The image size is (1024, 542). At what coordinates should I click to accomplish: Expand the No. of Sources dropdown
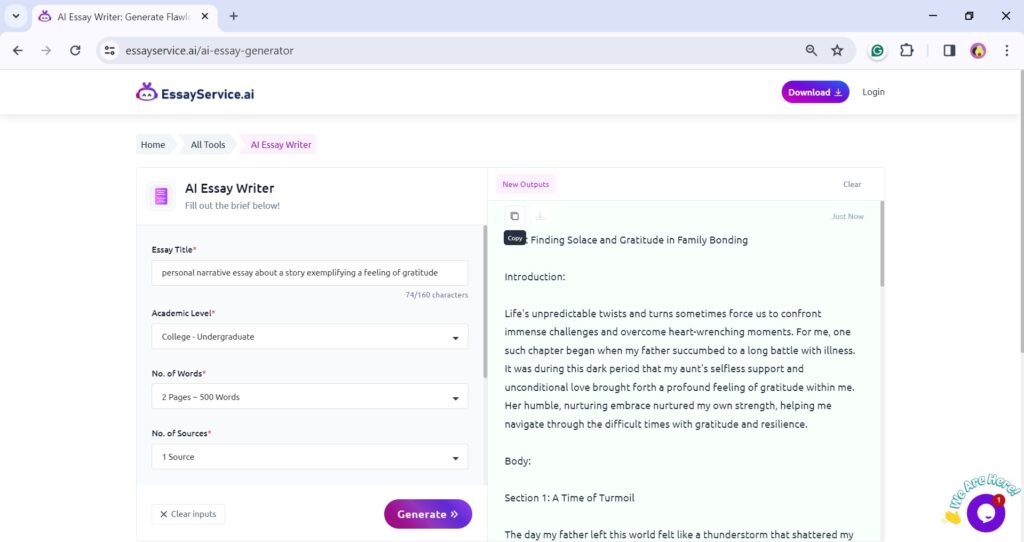coord(310,457)
